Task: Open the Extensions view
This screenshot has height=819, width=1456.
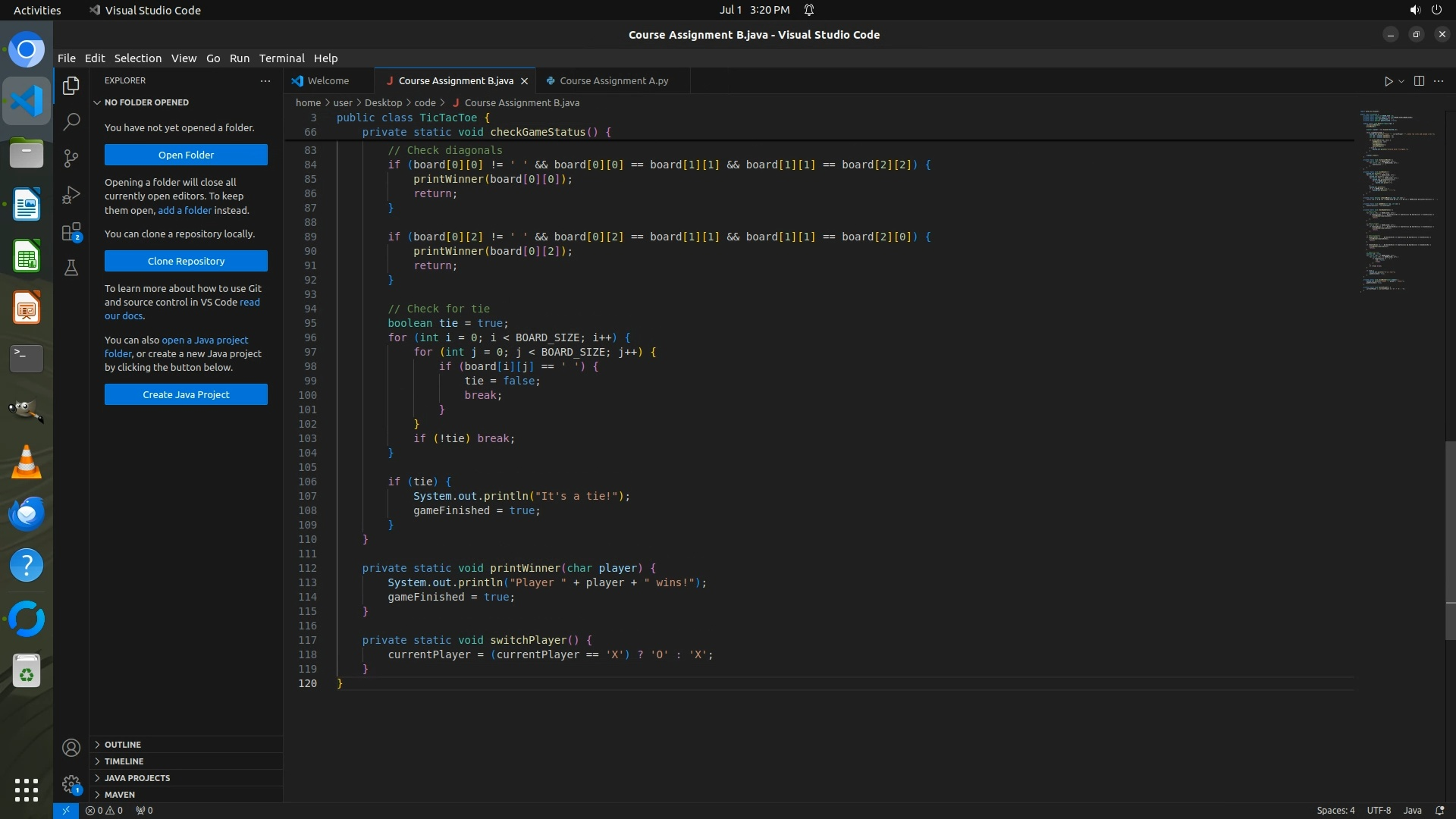Action: (71, 231)
